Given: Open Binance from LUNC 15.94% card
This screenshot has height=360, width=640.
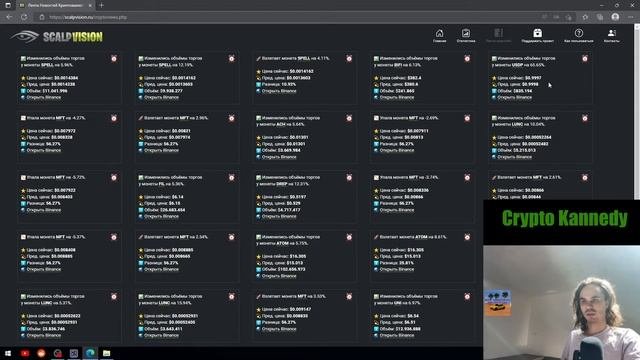Looking at the screenshot, I should tap(161, 336).
